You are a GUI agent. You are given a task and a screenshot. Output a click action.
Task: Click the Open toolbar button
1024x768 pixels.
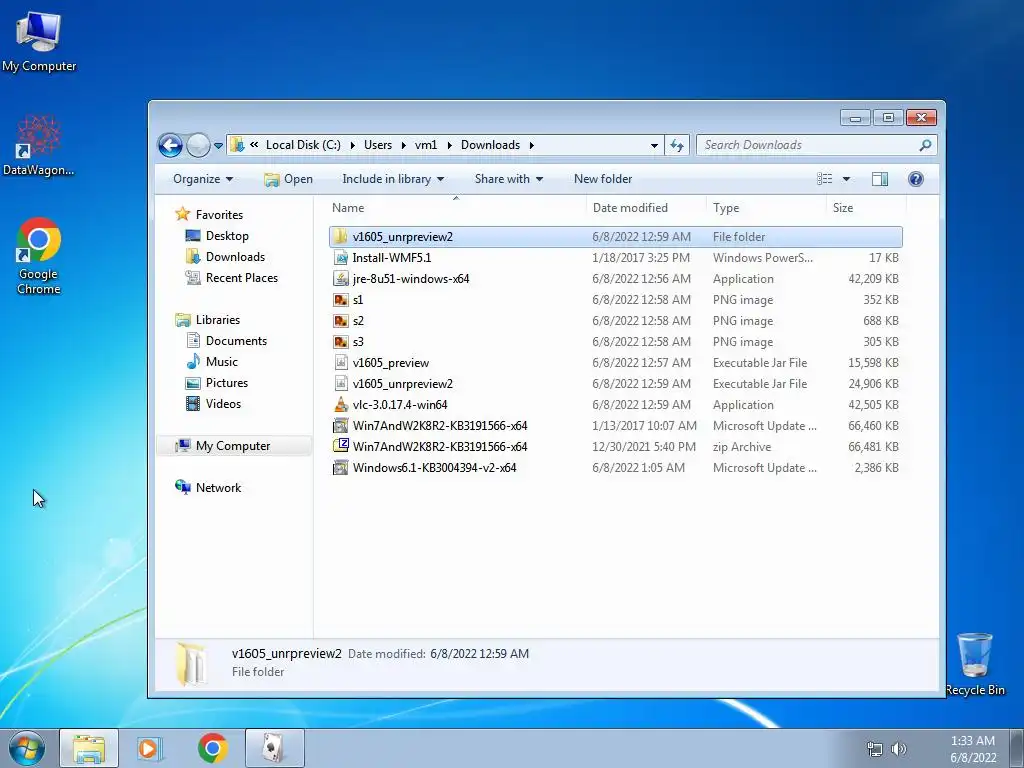pyautogui.click(x=288, y=179)
